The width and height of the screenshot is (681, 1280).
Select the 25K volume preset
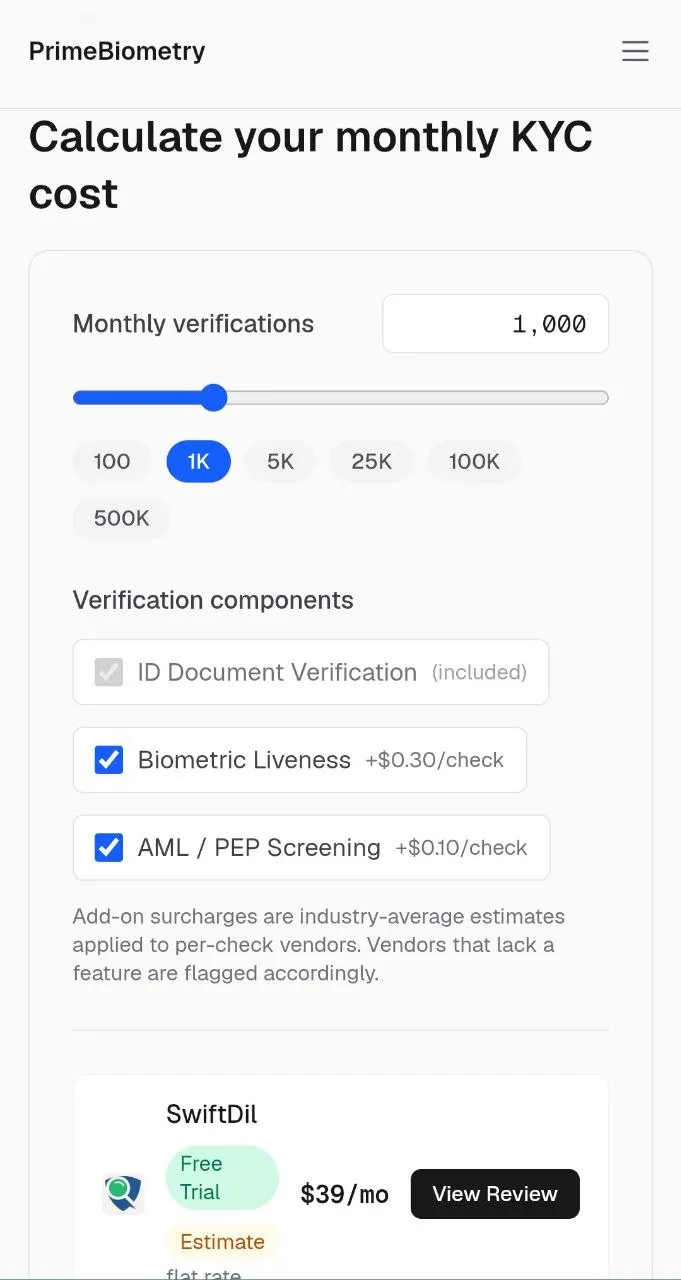pos(371,461)
